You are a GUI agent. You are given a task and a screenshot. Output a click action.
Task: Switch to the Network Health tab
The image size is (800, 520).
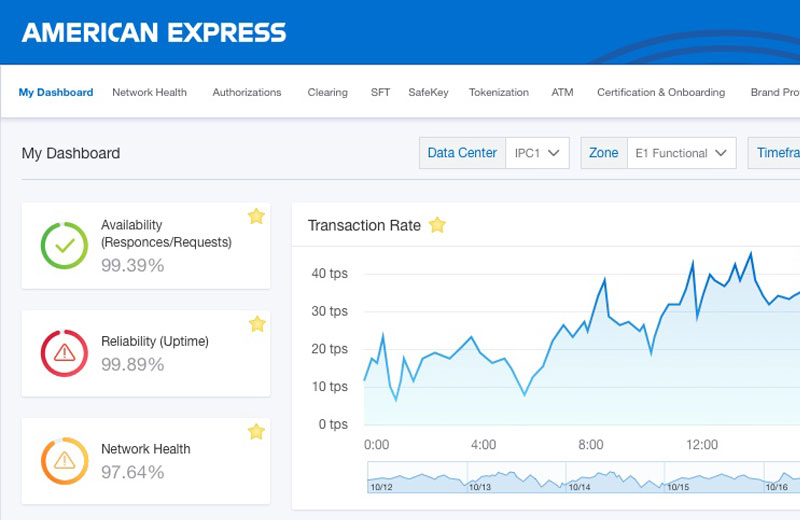(149, 92)
